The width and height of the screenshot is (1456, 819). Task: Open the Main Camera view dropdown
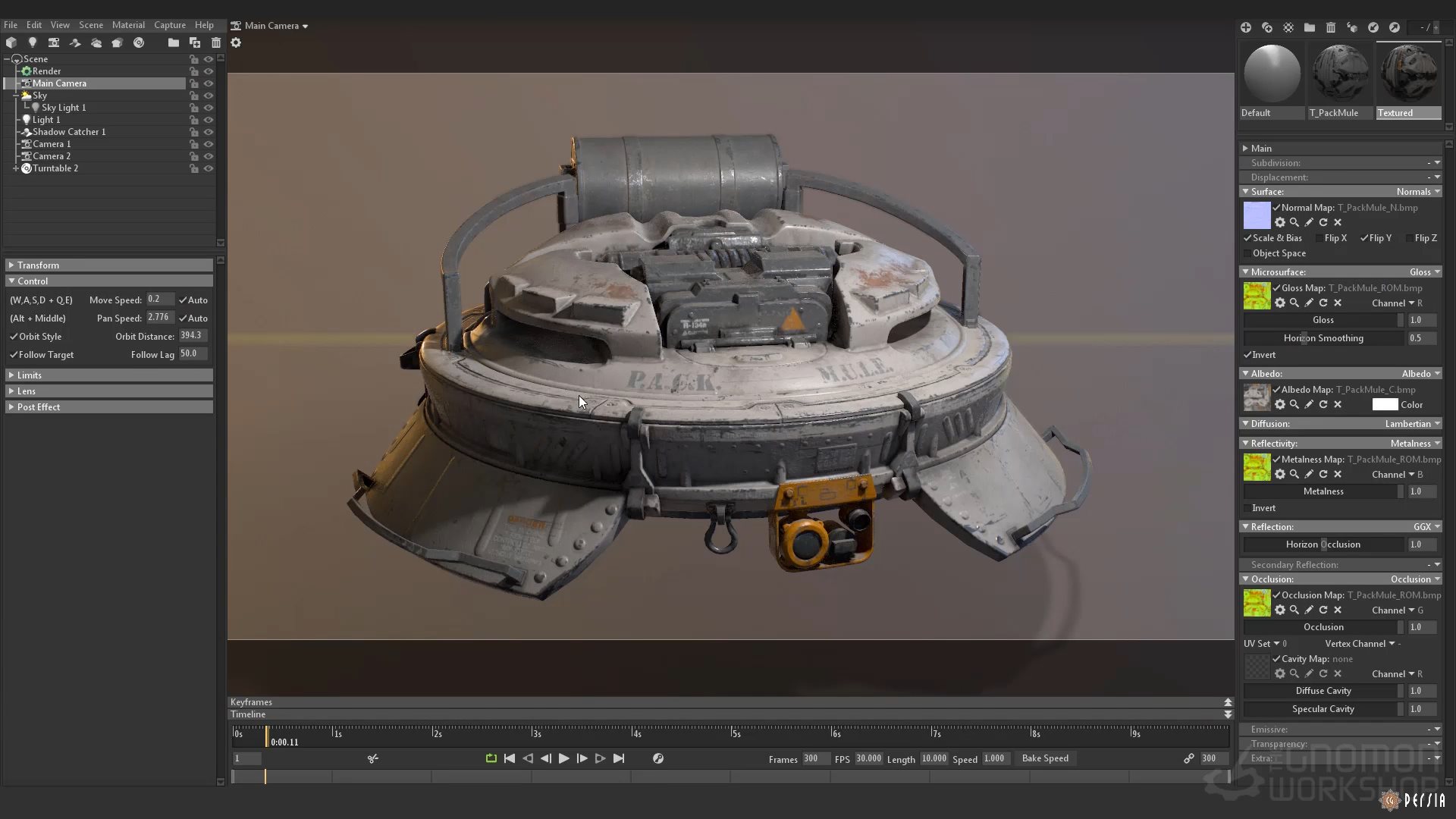click(271, 26)
